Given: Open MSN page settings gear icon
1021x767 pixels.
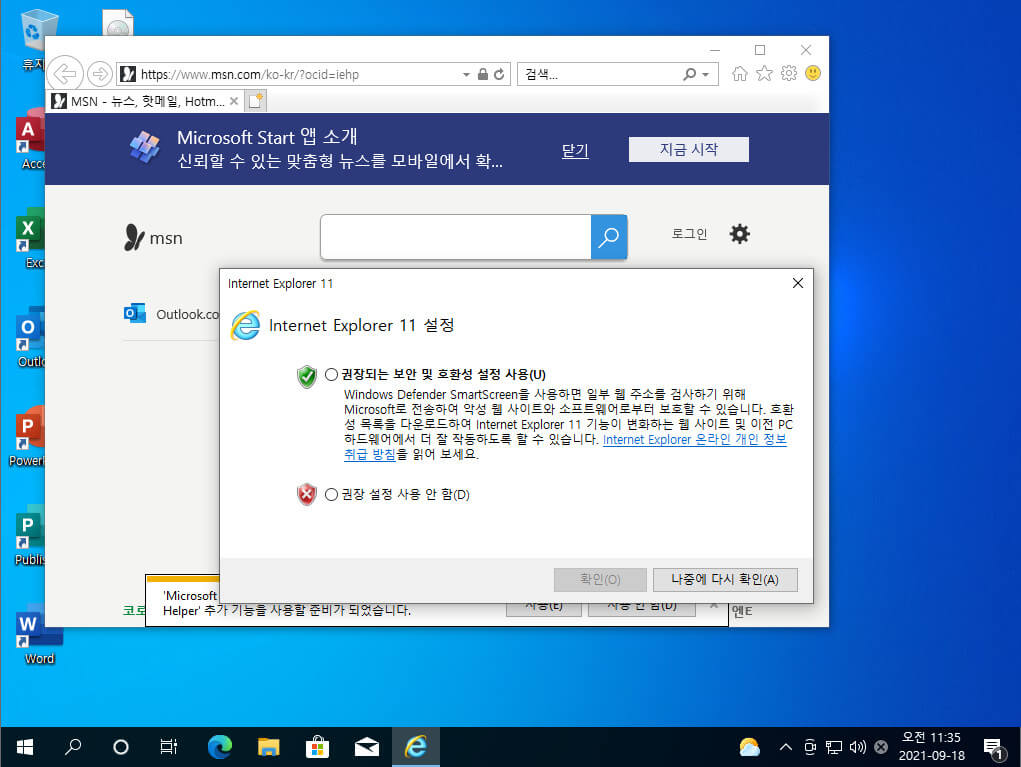Looking at the screenshot, I should [739, 234].
